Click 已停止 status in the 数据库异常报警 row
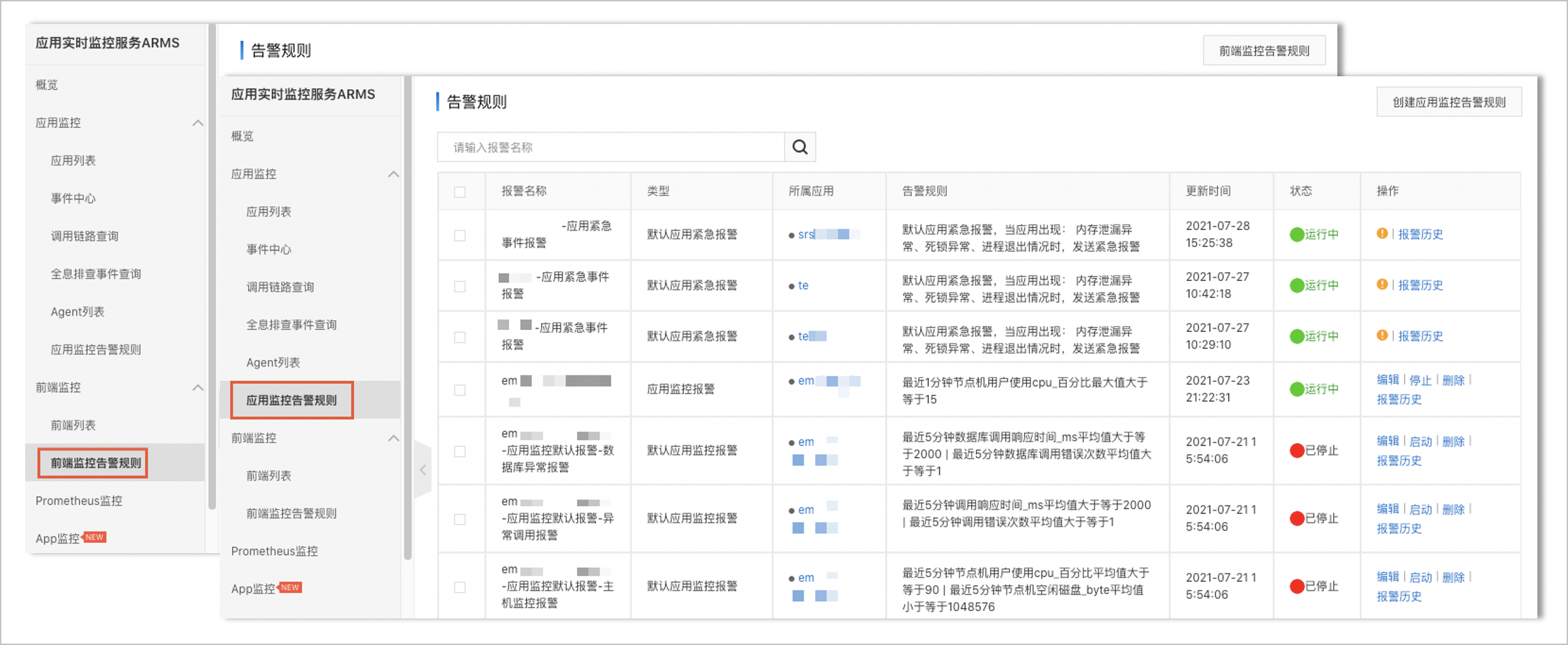 tap(1314, 450)
